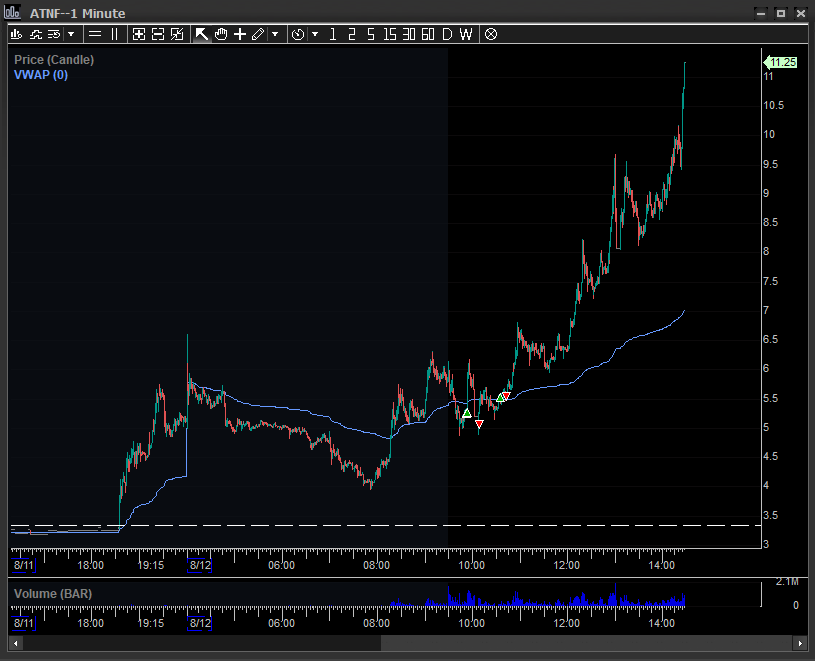Click the 10:00 time label on price axis
The image size is (815, 661).
click(x=471, y=565)
